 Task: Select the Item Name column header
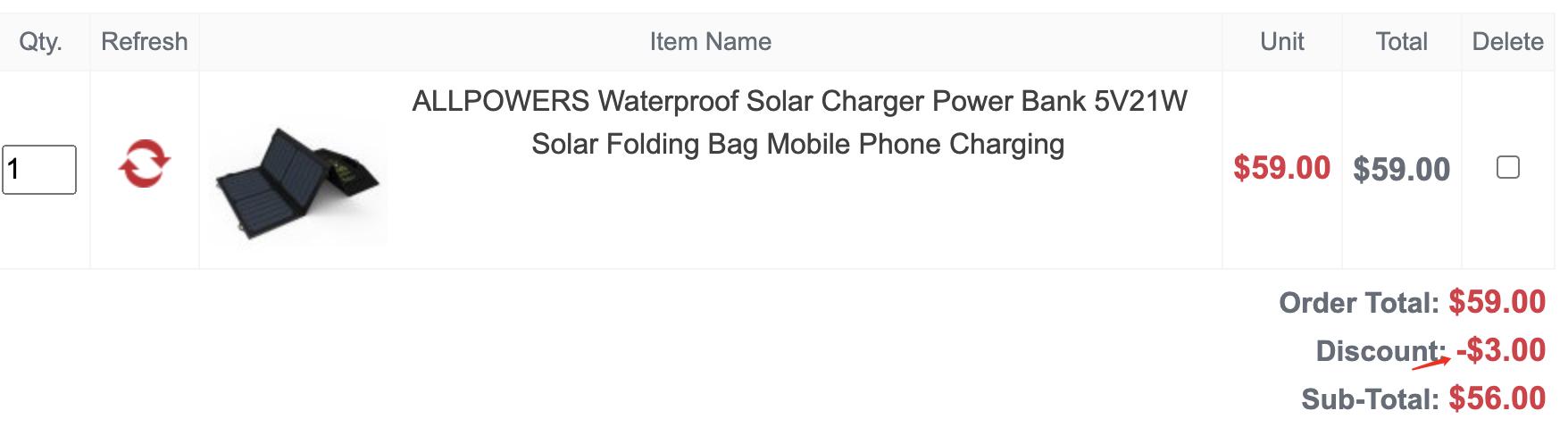[x=711, y=42]
